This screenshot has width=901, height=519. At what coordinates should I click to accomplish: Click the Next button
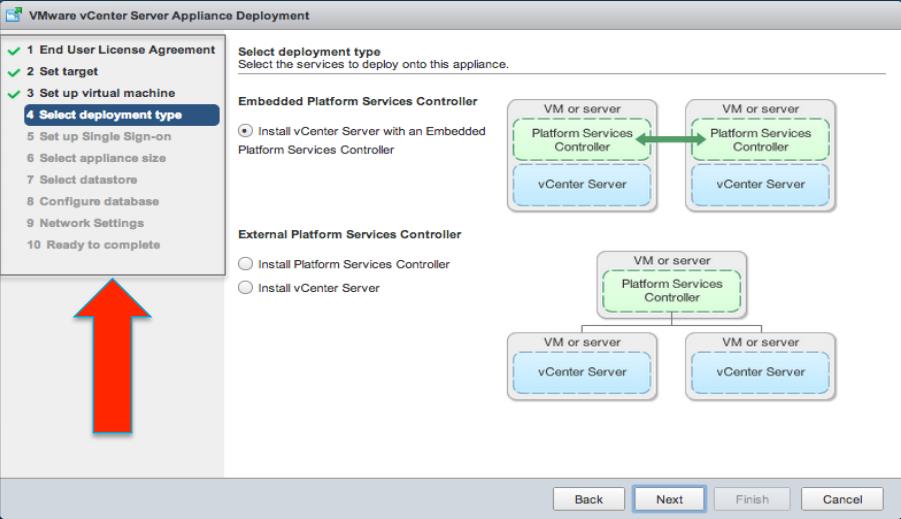coord(669,499)
